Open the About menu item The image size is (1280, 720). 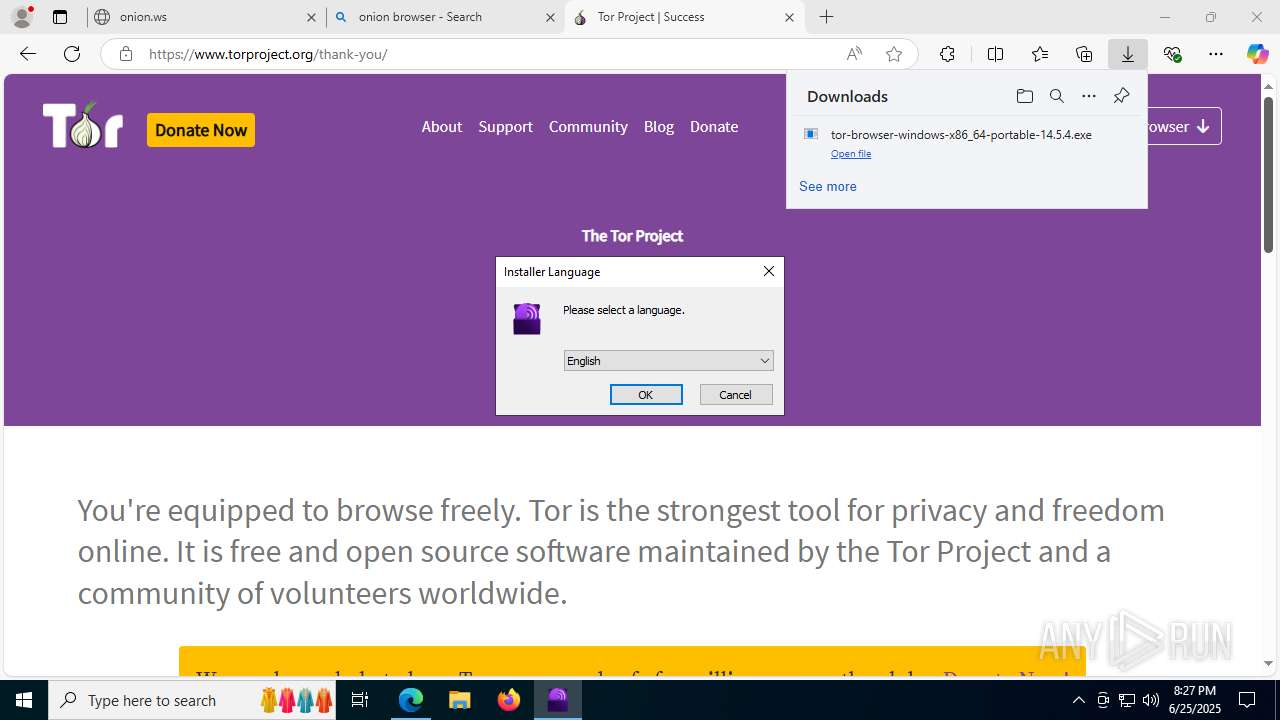click(441, 127)
